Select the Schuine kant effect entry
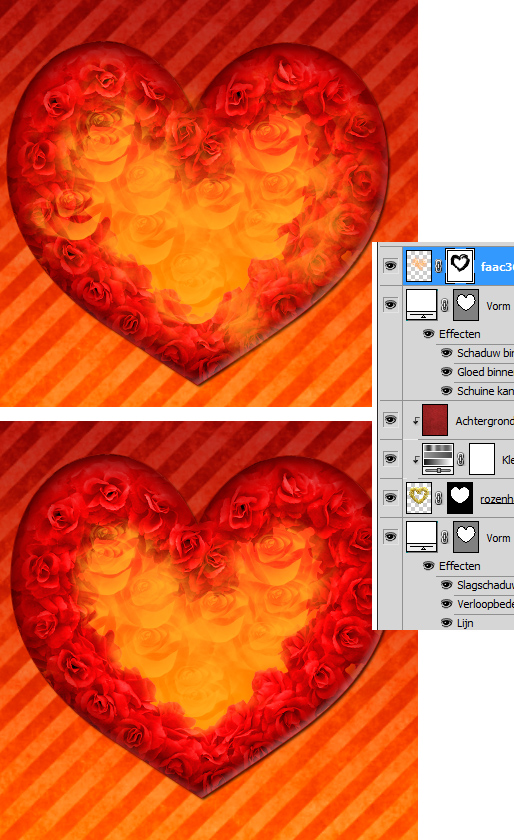This screenshot has height=840, width=514. click(485, 391)
